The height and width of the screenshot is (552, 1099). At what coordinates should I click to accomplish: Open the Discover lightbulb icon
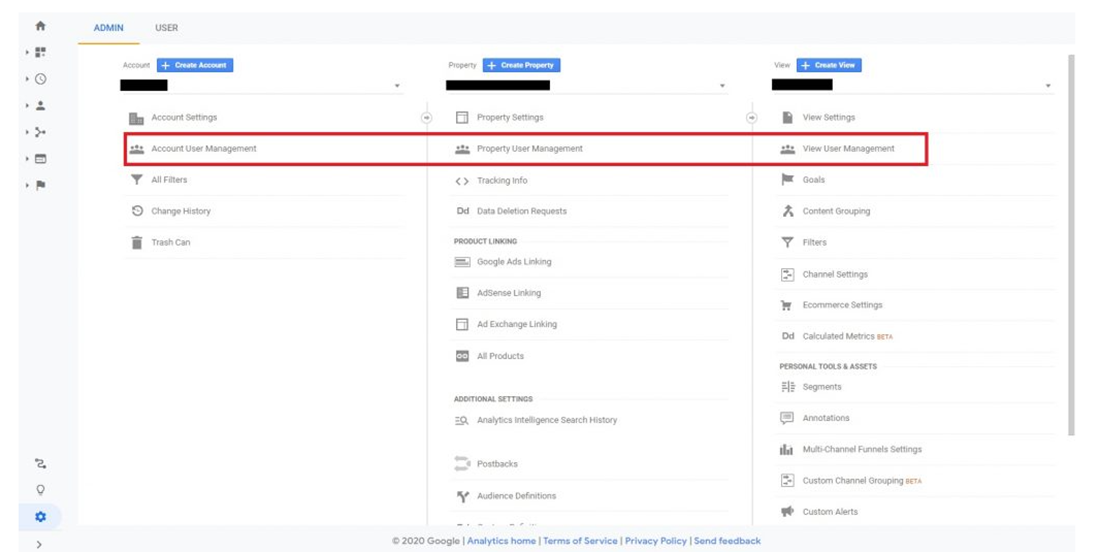[x=40, y=490]
